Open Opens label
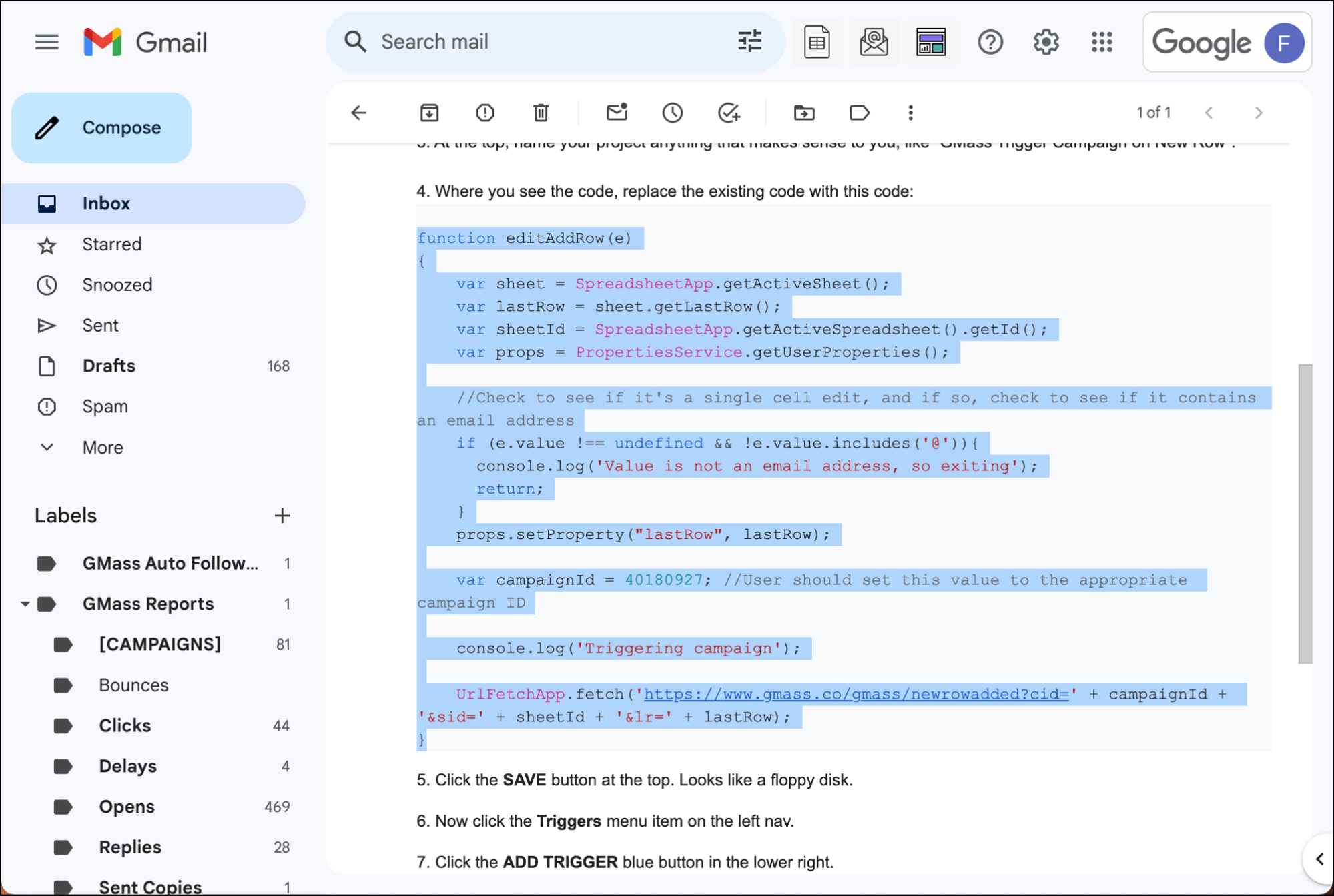This screenshot has height=896, width=1334. (153, 807)
